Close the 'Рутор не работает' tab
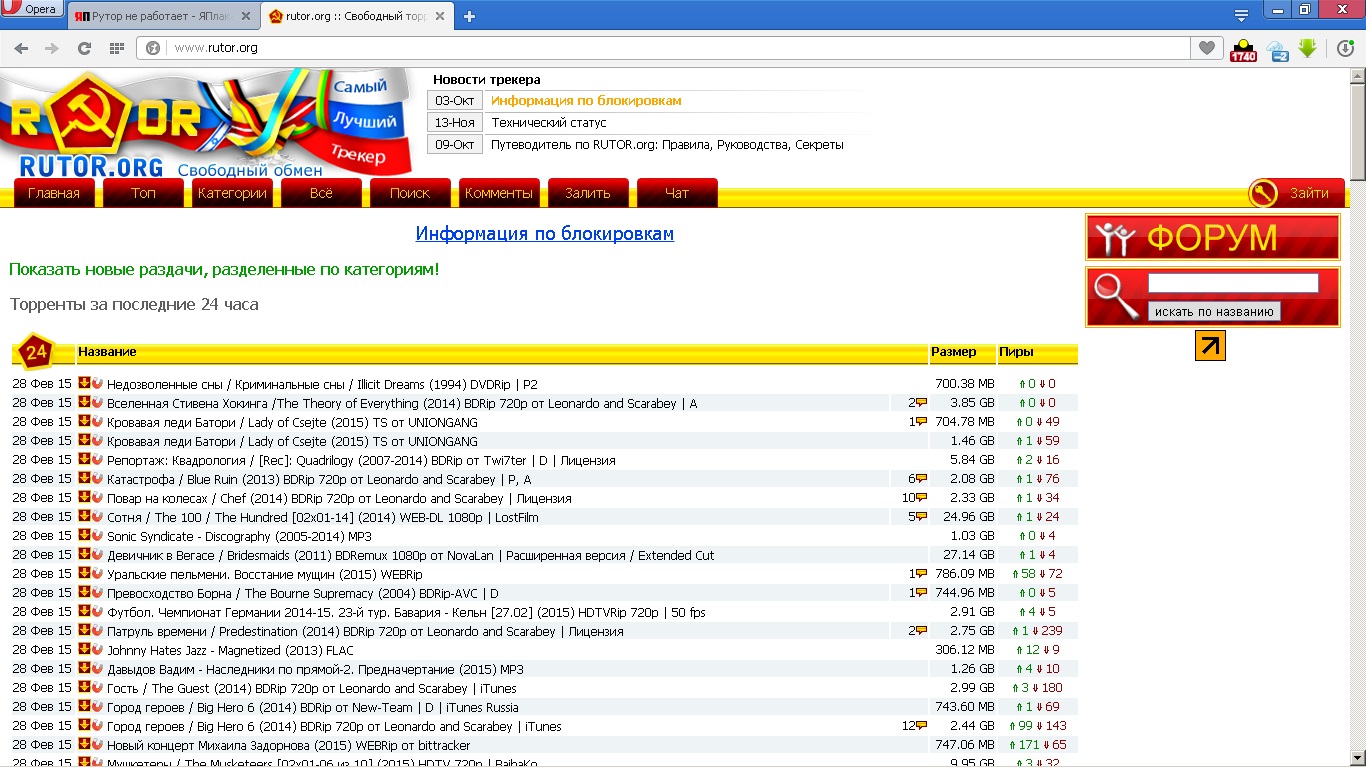This screenshot has width=1366, height=768. click(x=246, y=16)
